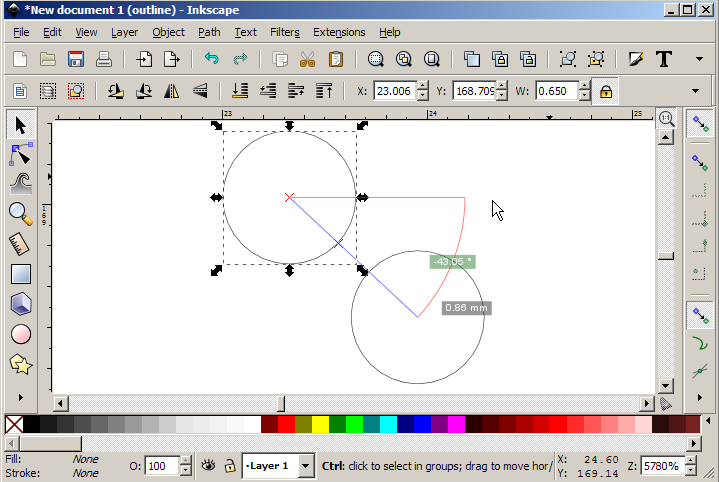Click the X coordinate input field
Image resolution: width=719 pixels, height=482 pixels.
(394, 91)
